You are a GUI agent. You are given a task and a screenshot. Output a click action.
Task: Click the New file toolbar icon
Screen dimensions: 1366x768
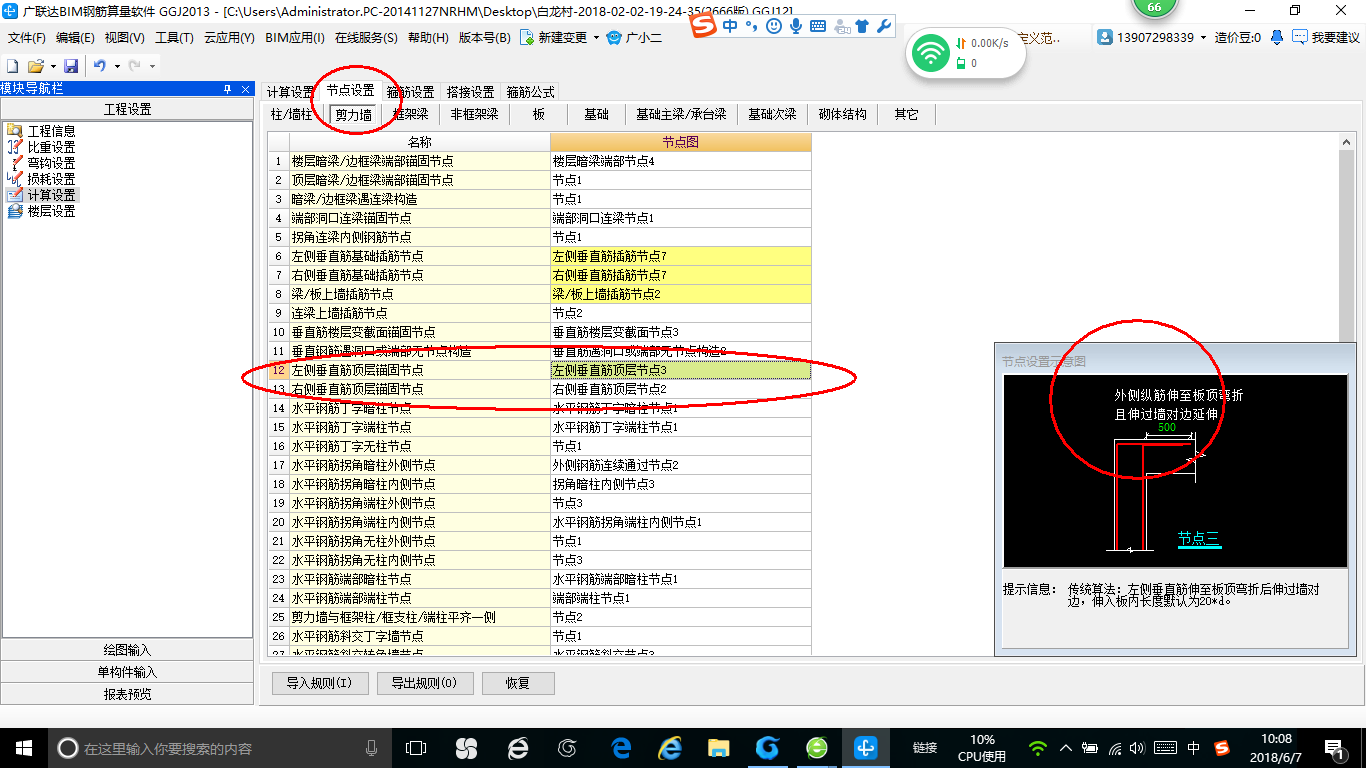(x=13, y=65)
